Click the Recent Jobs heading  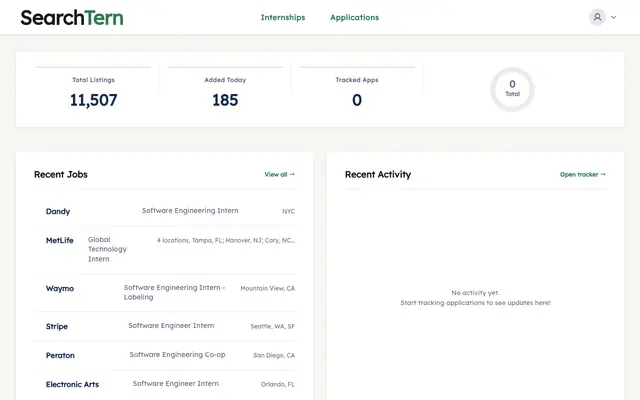pos(61,174)
